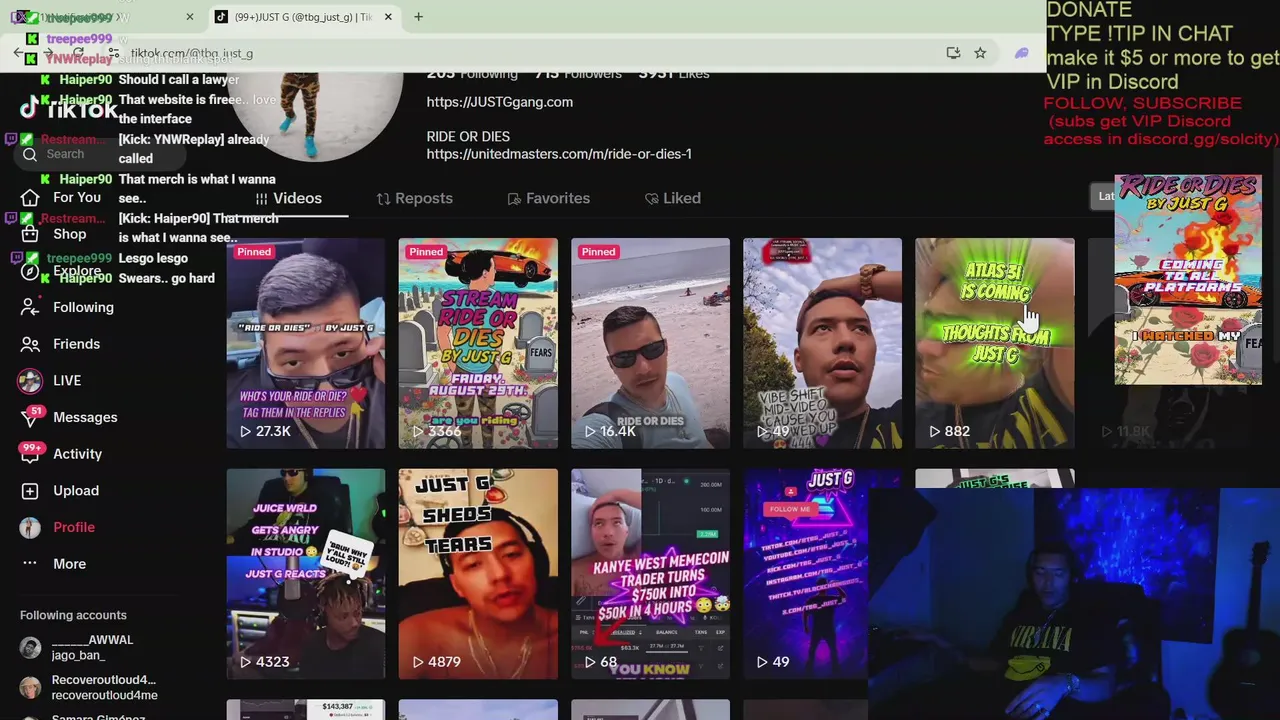
Task: Open pinned video with 27.3K views
Action: coord(305,343)
